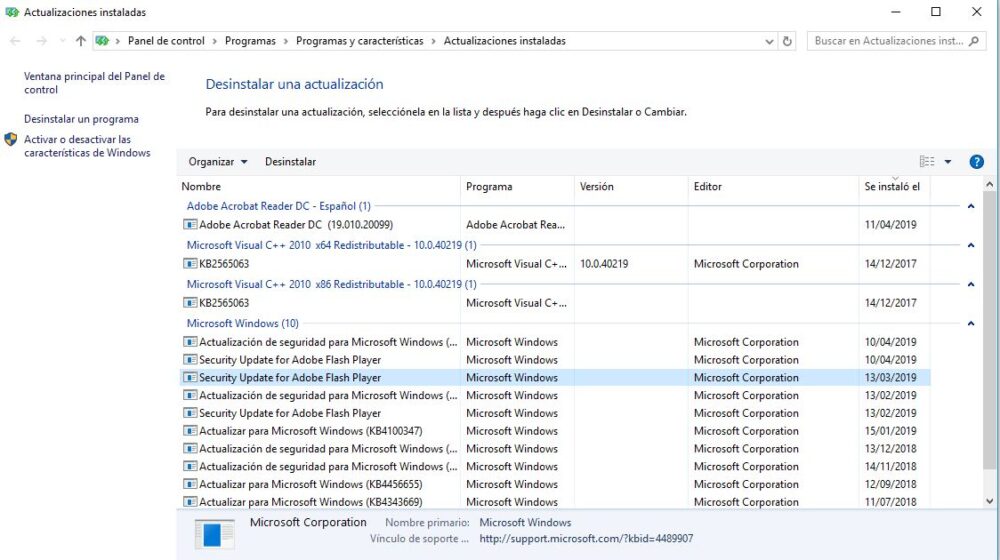The image size is (1000, 560).
Task: Collapse the Adobe Acrobat Reader DC group
Action: pos(971,207)
